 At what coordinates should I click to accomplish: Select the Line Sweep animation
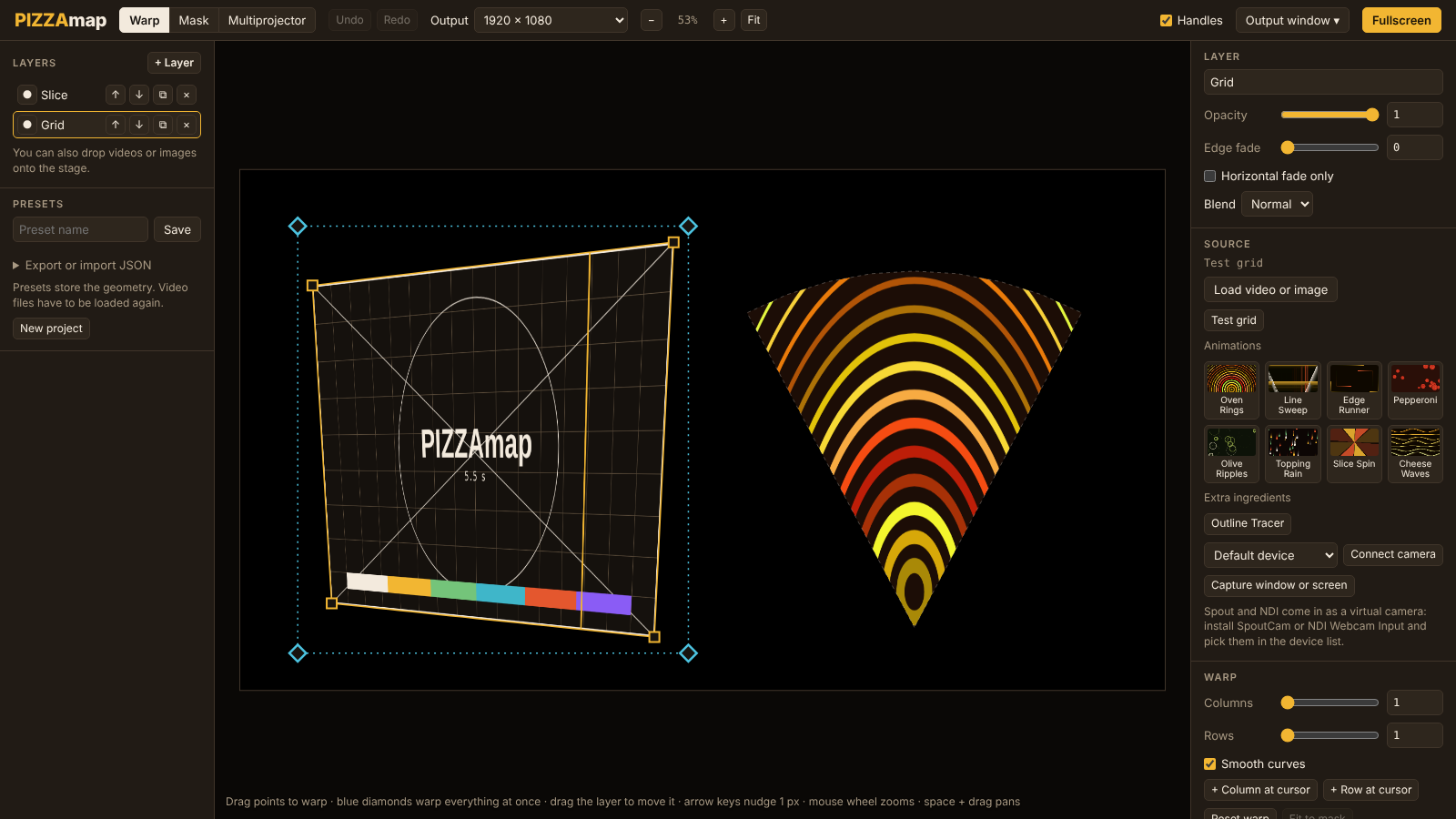click(x=1293, y=390)
